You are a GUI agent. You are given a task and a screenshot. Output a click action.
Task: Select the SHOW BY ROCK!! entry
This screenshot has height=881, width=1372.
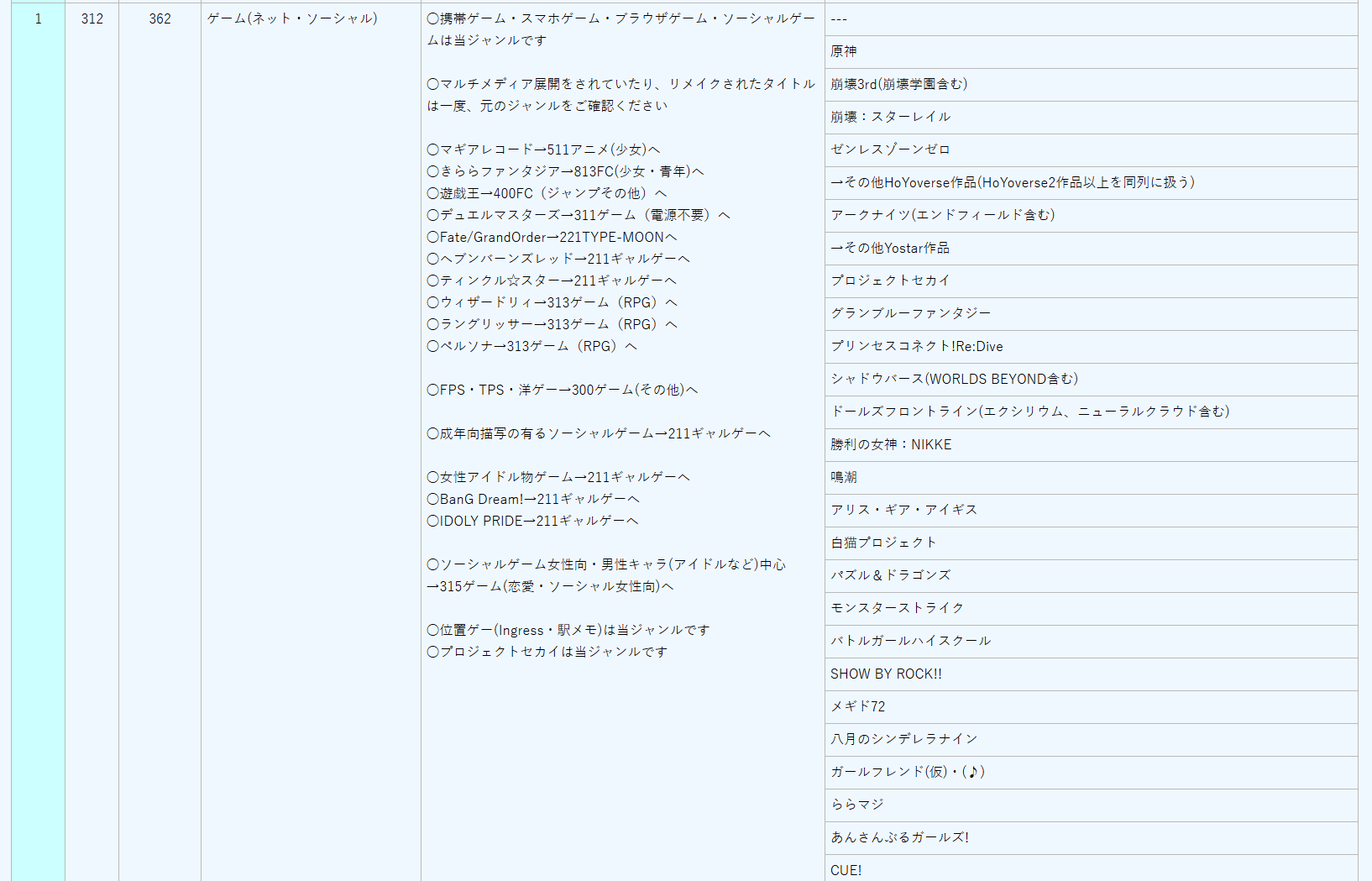pos(1091,674)
